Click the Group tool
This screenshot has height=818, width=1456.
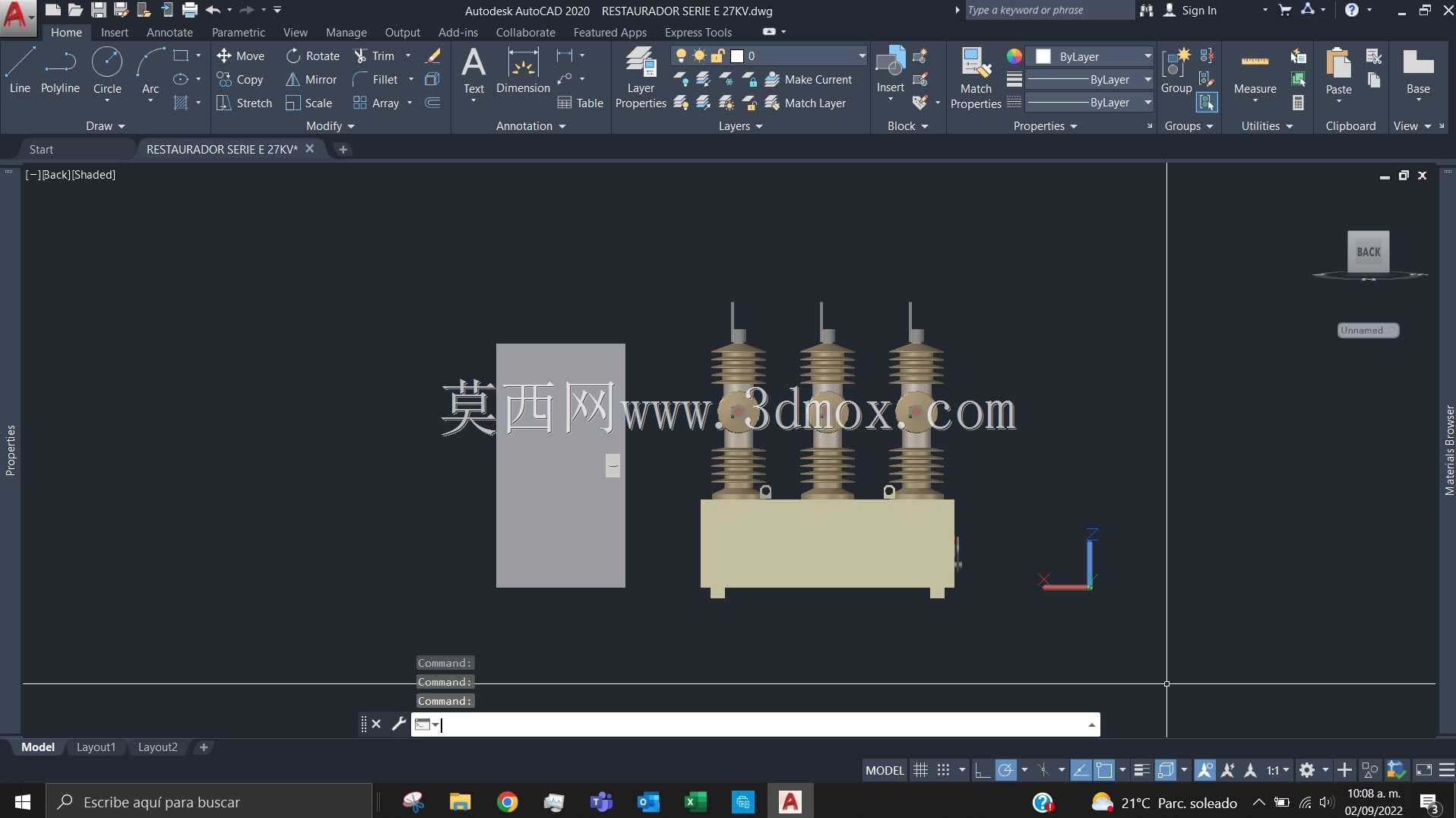coord(1176,71)
